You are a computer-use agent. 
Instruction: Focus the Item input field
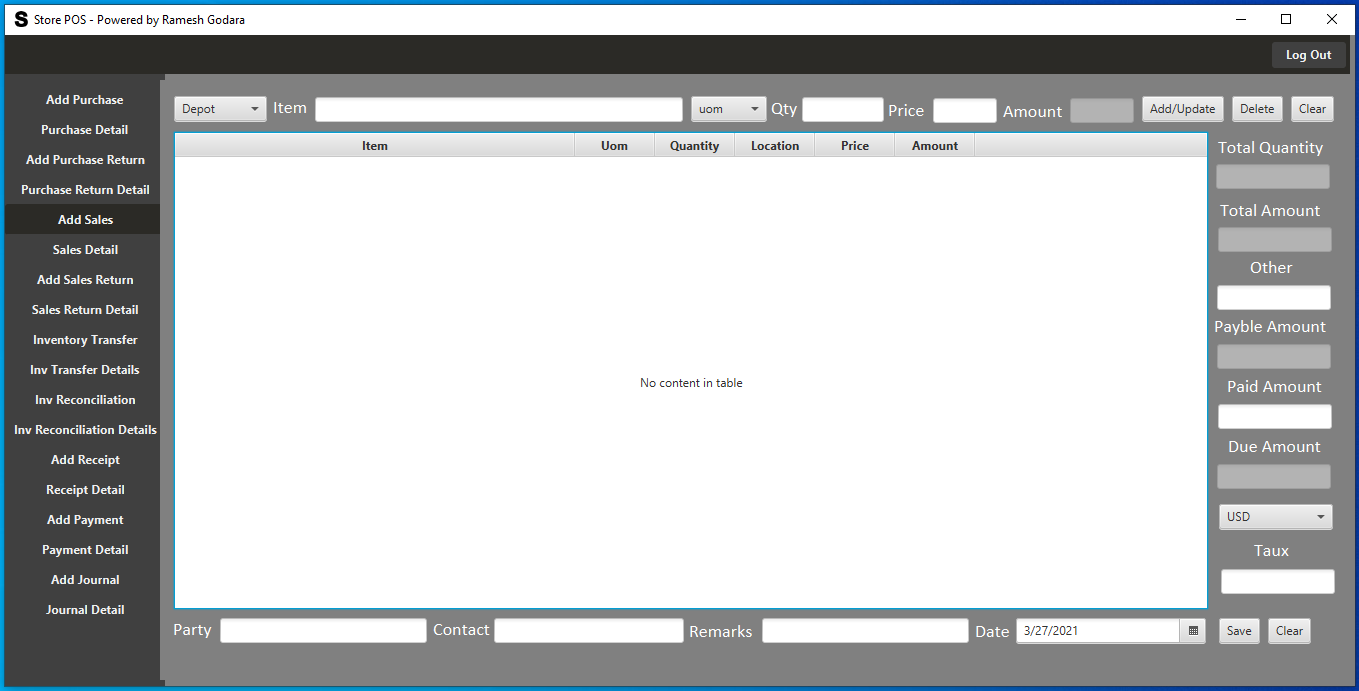pos(499,110)
